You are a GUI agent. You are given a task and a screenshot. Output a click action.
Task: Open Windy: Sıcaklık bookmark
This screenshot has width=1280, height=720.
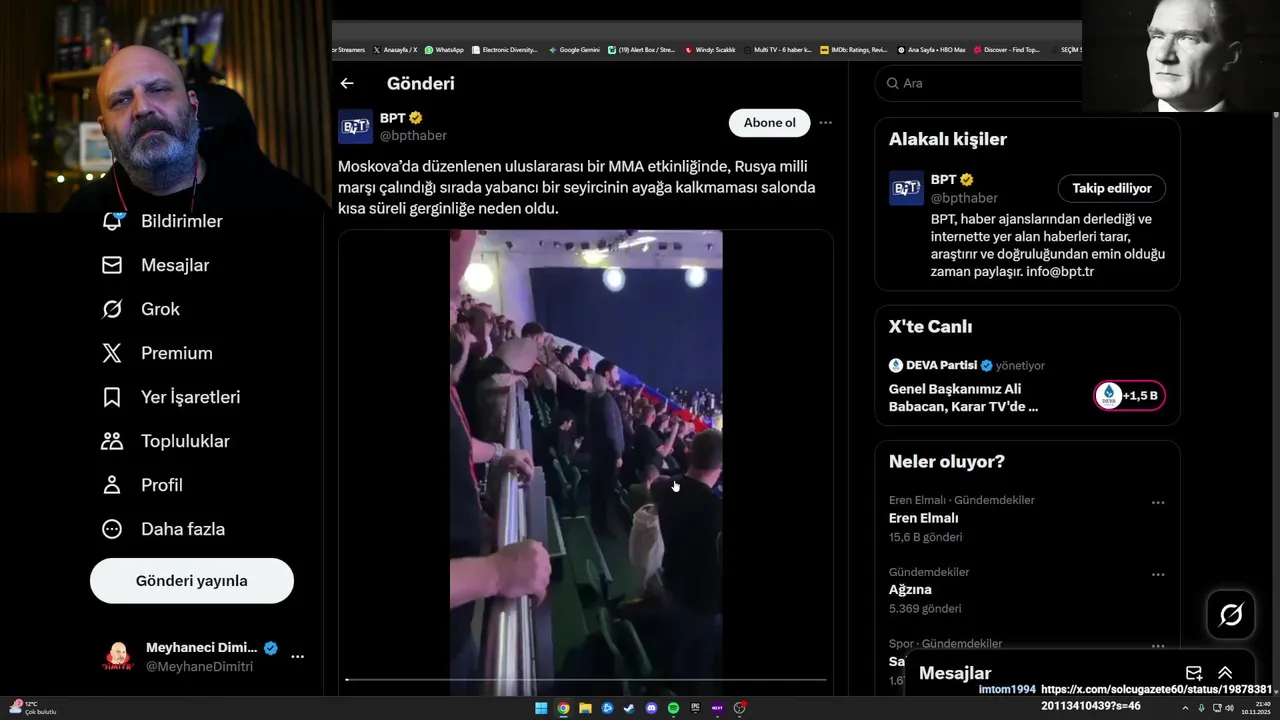[710, 50]
